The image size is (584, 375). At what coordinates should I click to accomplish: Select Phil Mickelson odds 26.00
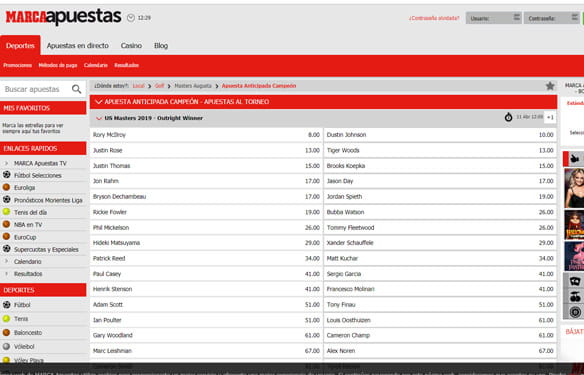pos(206,228)
